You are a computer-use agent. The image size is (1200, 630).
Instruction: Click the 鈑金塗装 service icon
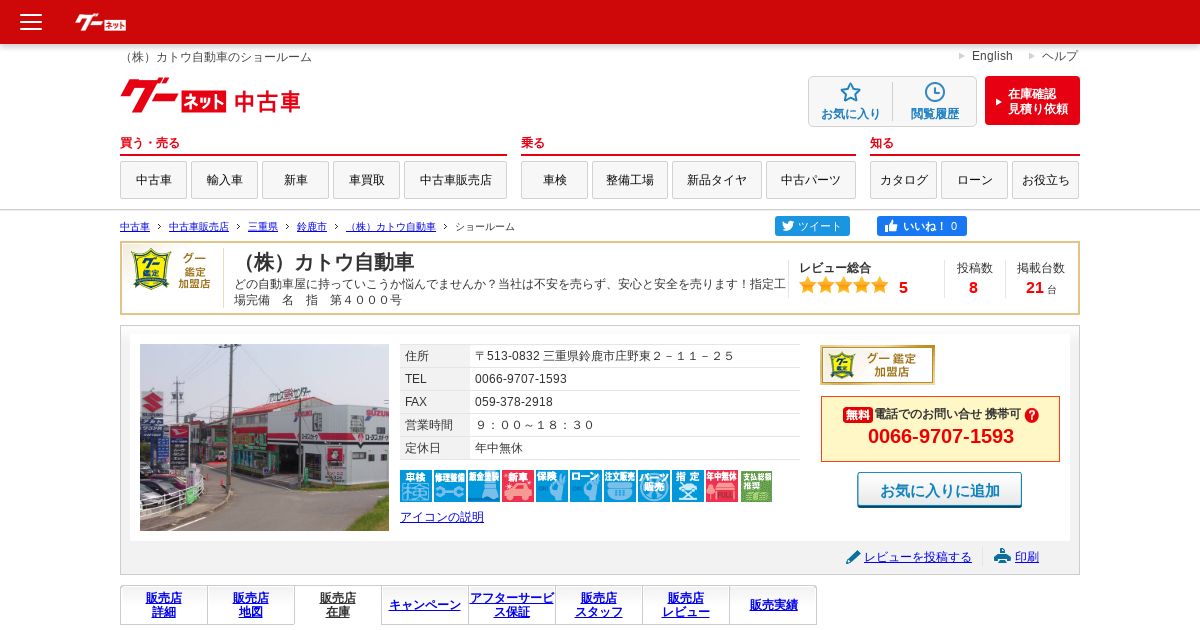pos(484,486)
